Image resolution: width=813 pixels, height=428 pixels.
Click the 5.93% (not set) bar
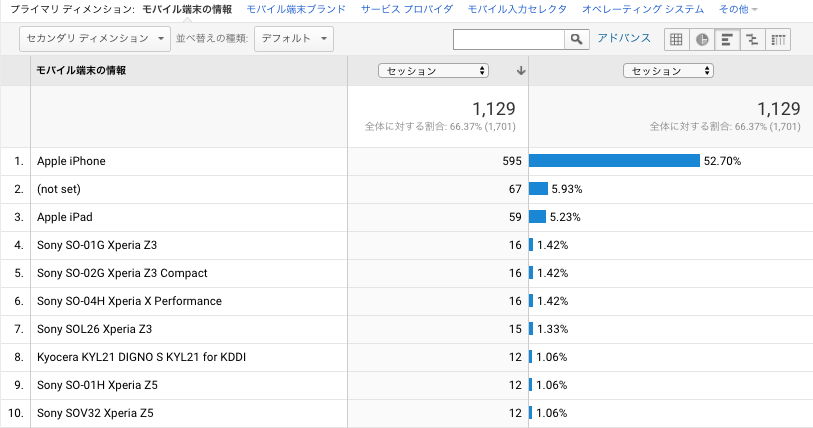point(538,189)
